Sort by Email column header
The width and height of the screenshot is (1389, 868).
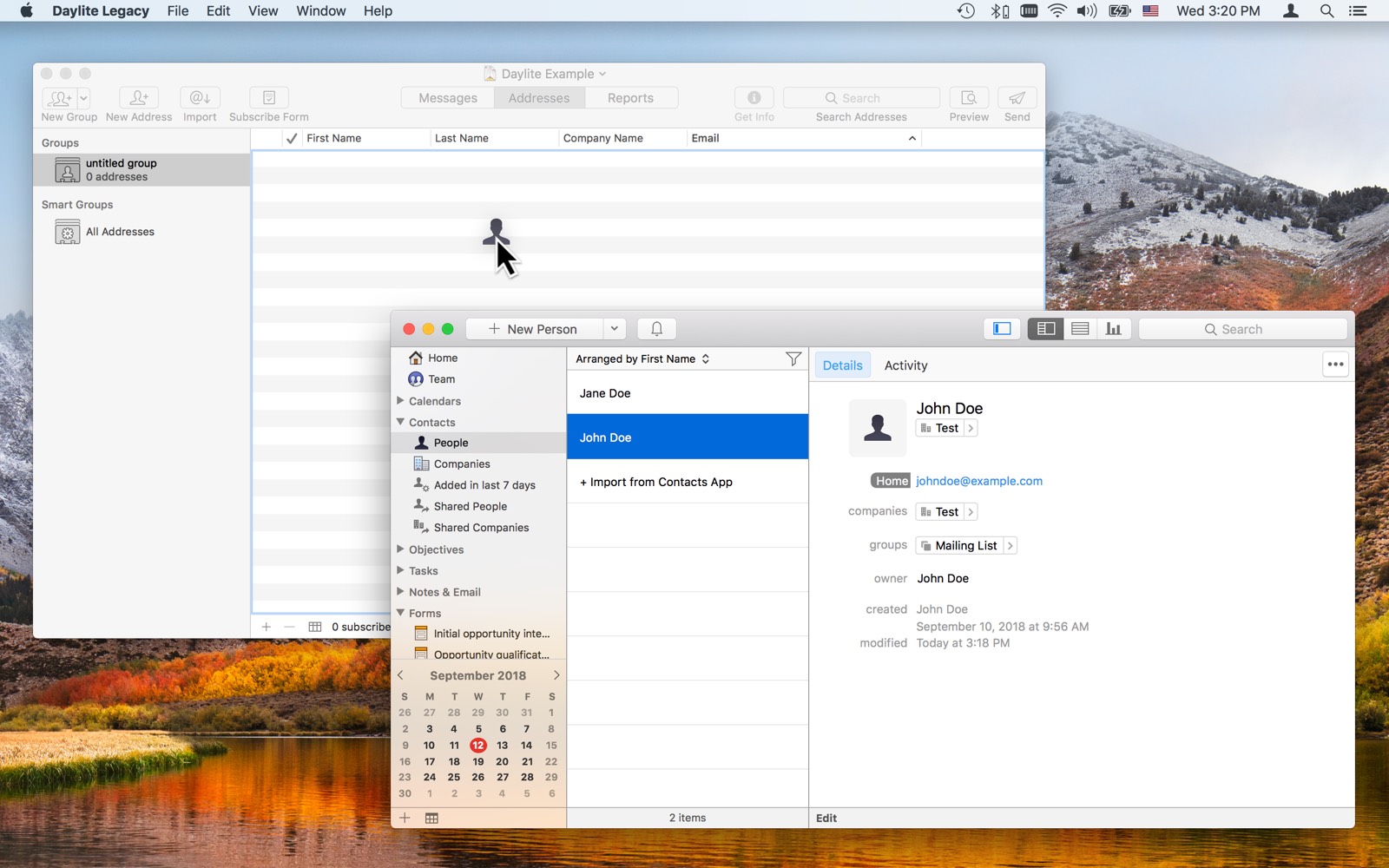pyautogui.click(x=804, y=138)
